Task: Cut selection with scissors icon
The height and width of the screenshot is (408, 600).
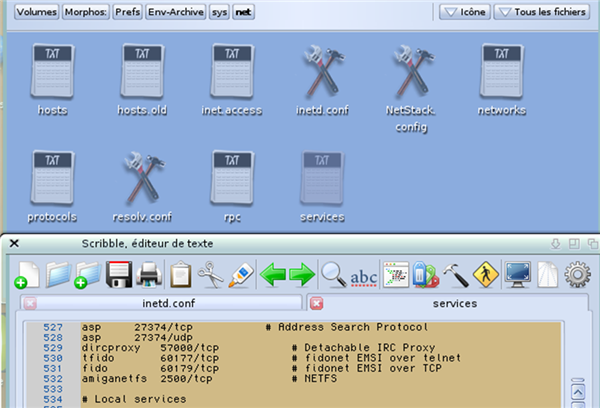Action: 210,274
